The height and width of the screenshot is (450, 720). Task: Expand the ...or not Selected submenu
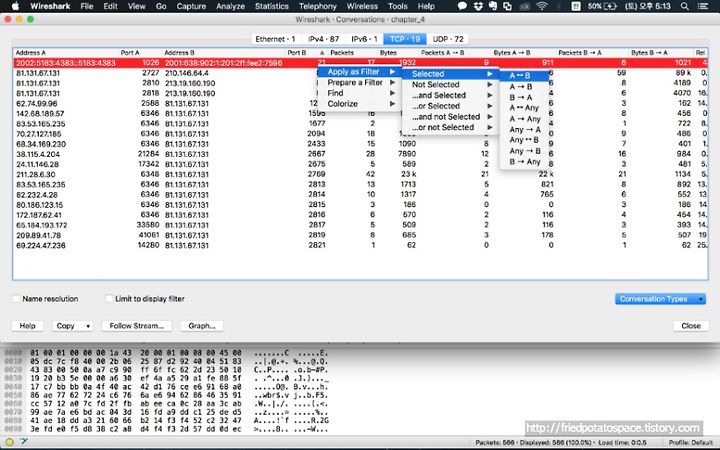(451, 127)
